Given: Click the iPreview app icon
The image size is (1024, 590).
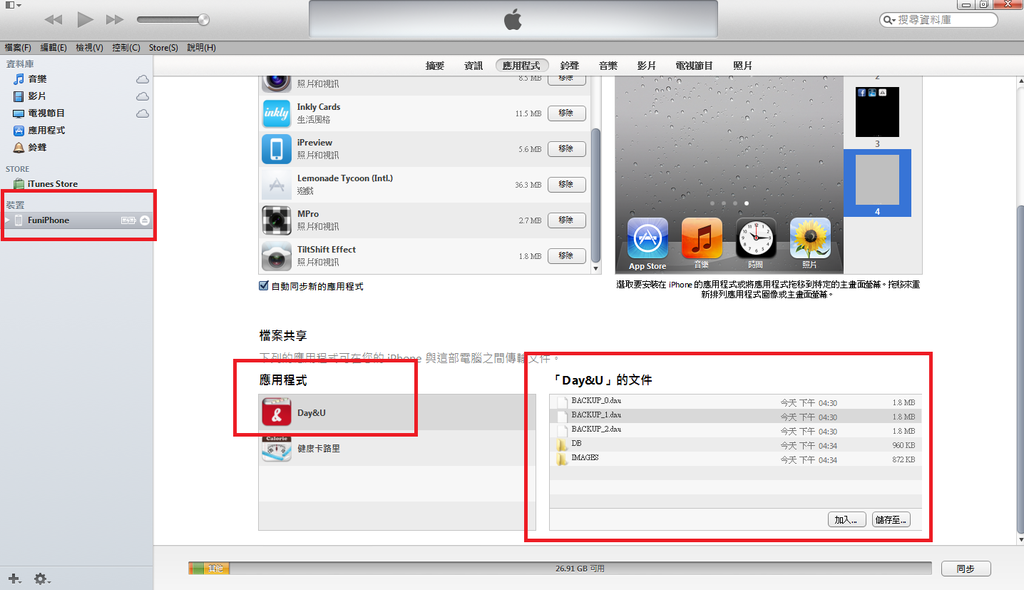Looking at the screenshot, I should coord(276,149).
